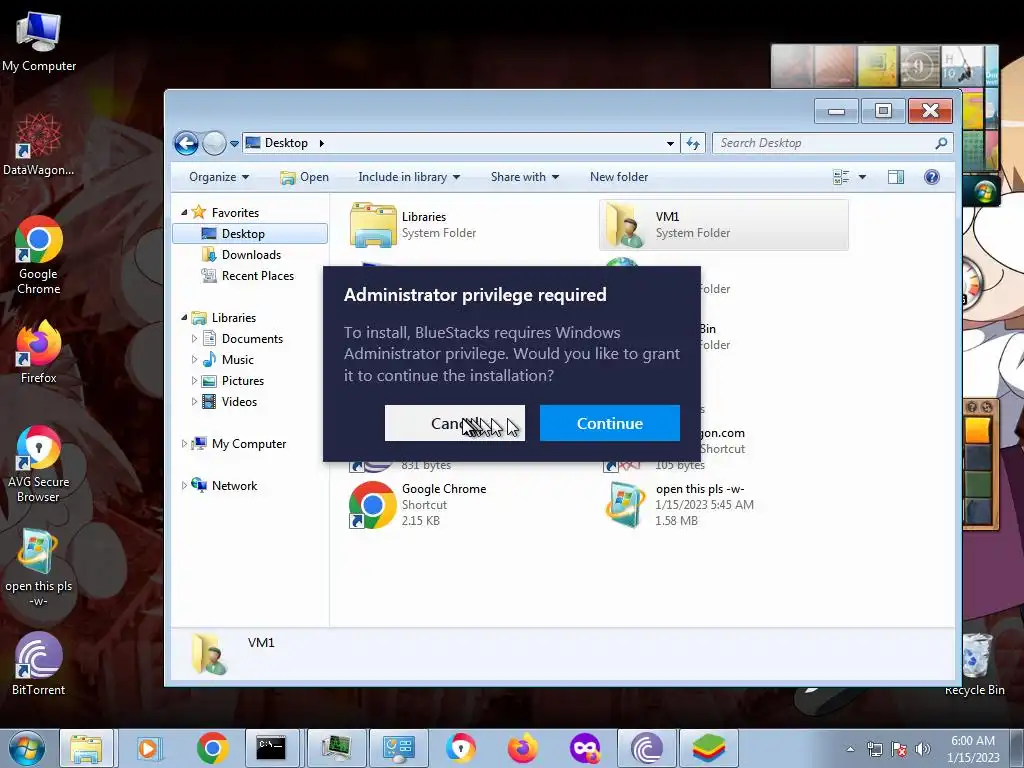Open Explorer help icon
Image resolution: width=1024 pixels, height=768 pixels.
pos(932,177)
